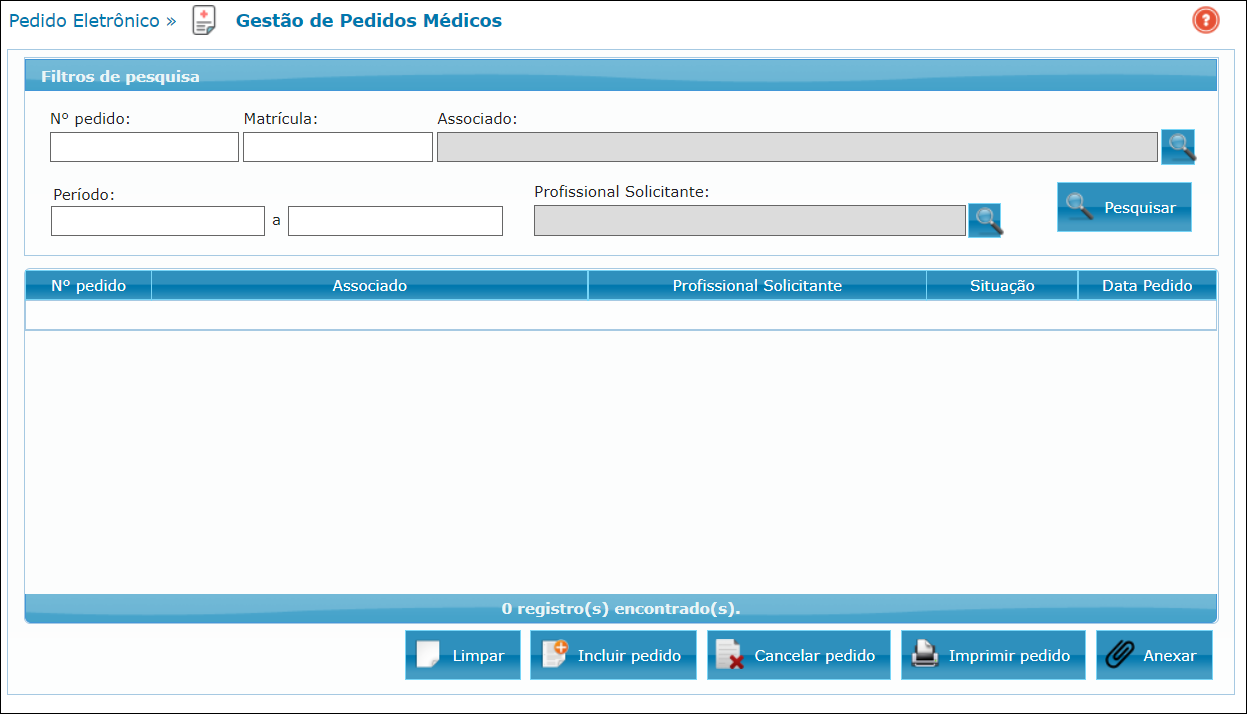Open Profissional Solicitante search magnifier icon
The height and width of the screenshot is (714, 1247).
click(985, 220)
